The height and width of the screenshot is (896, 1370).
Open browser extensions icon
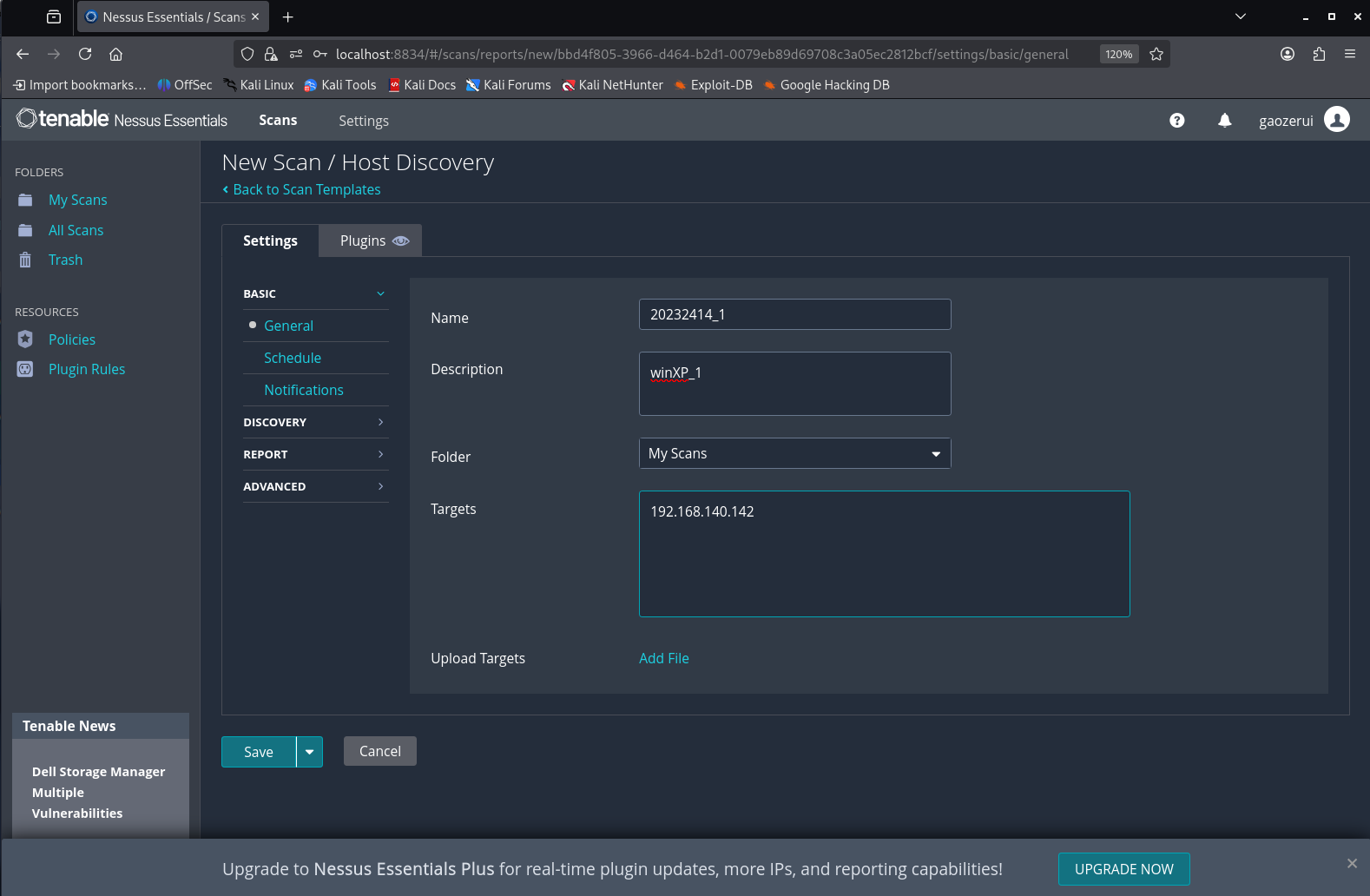point(1319,54)
